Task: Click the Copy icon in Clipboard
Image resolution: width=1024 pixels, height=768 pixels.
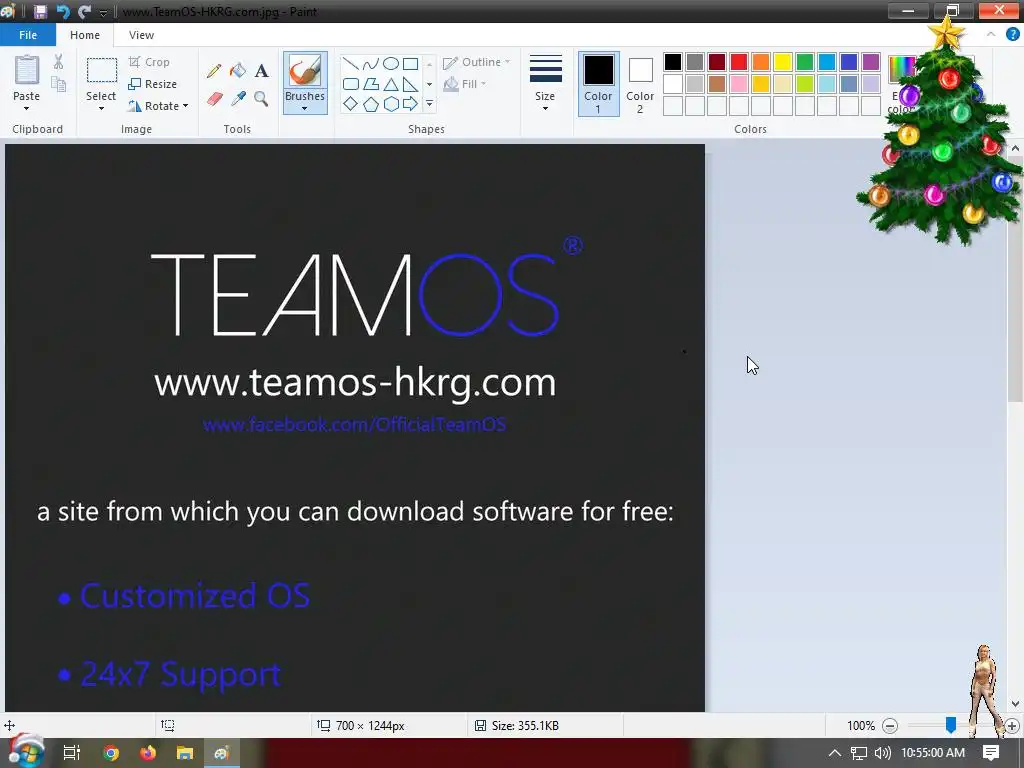Action: [x=59, y=84]
